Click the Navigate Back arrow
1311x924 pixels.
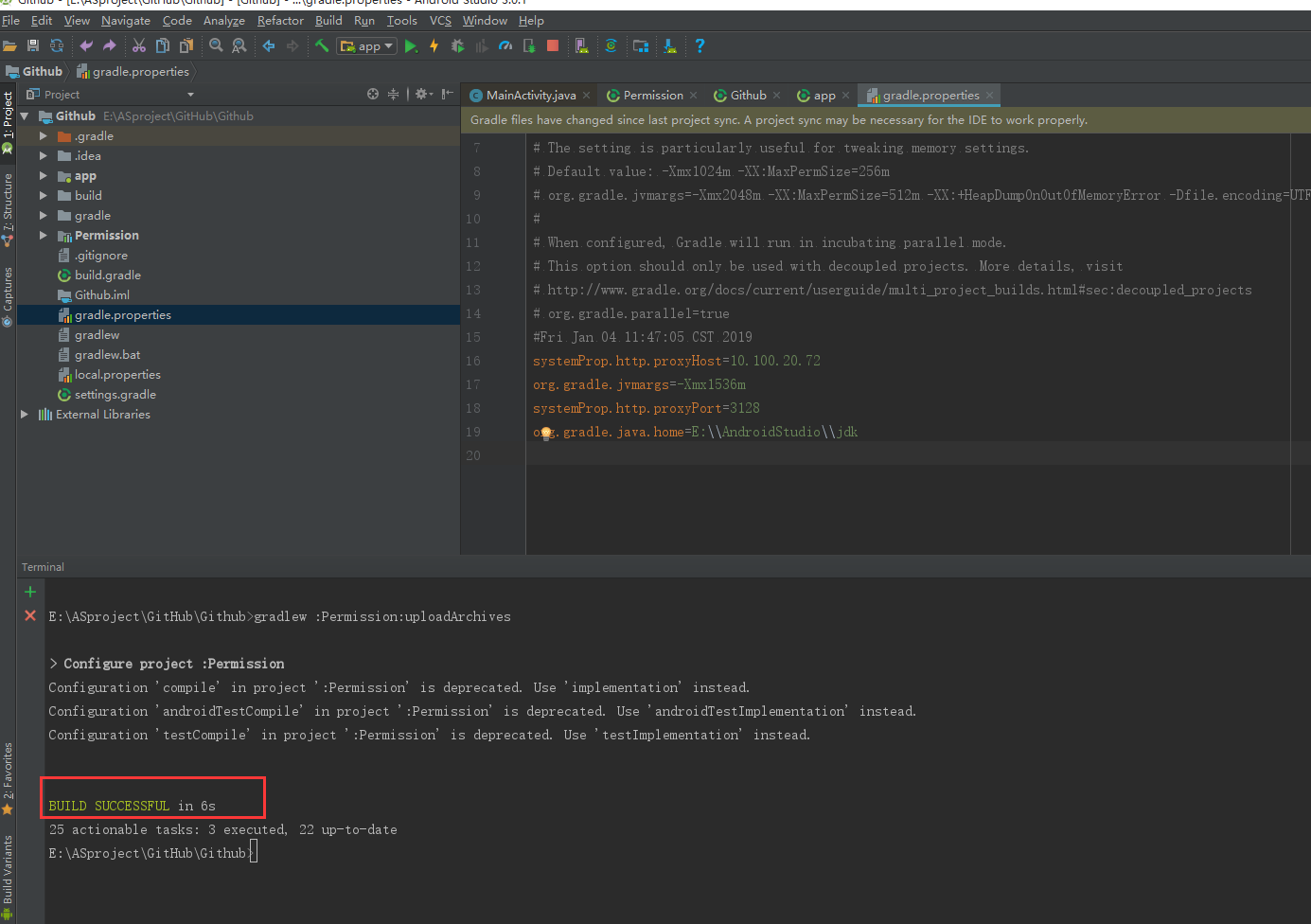(269, 45)
